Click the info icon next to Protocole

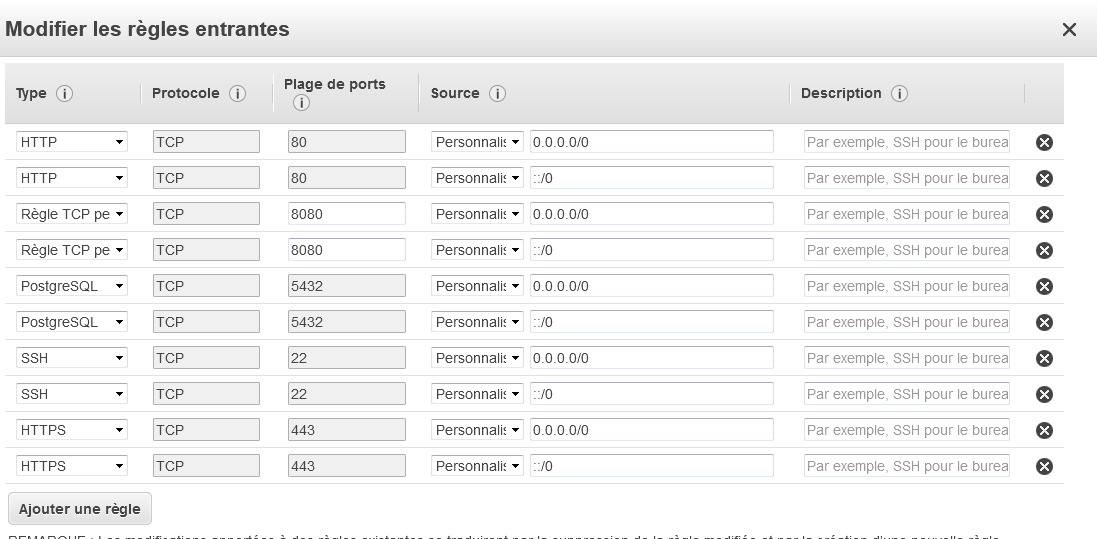tap(237, 94)
